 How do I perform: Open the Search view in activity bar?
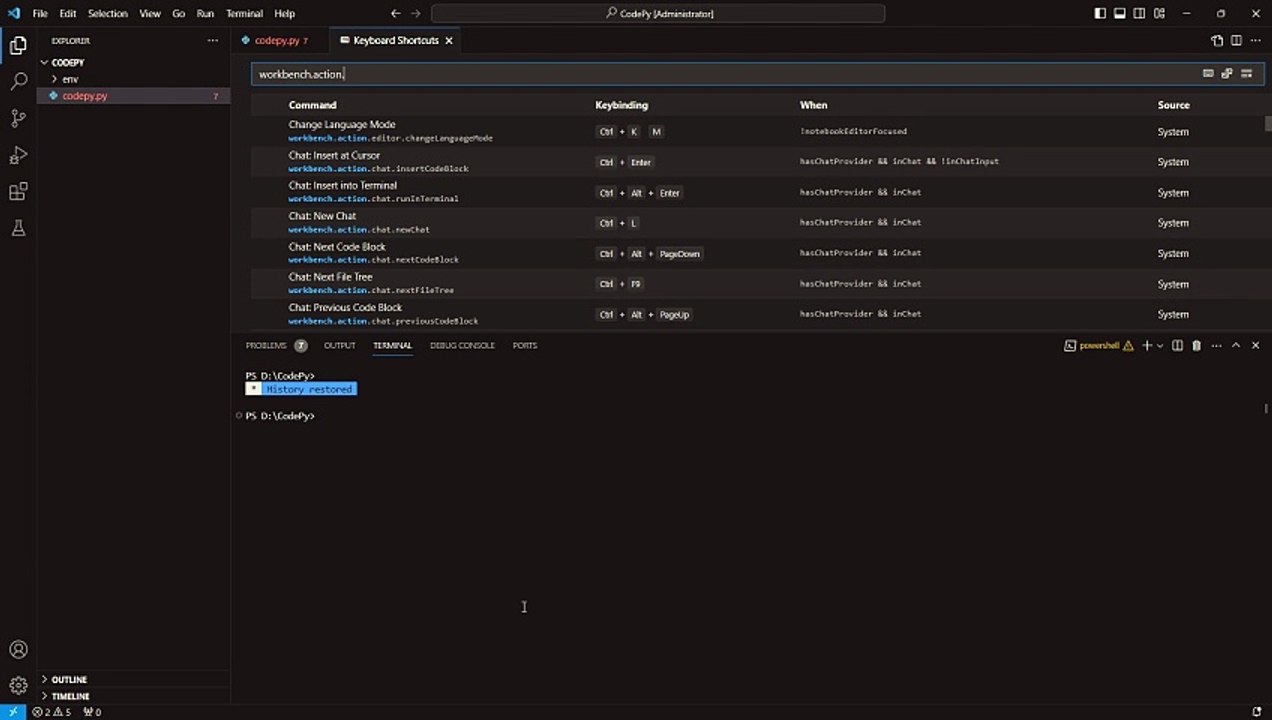point(18,82)
